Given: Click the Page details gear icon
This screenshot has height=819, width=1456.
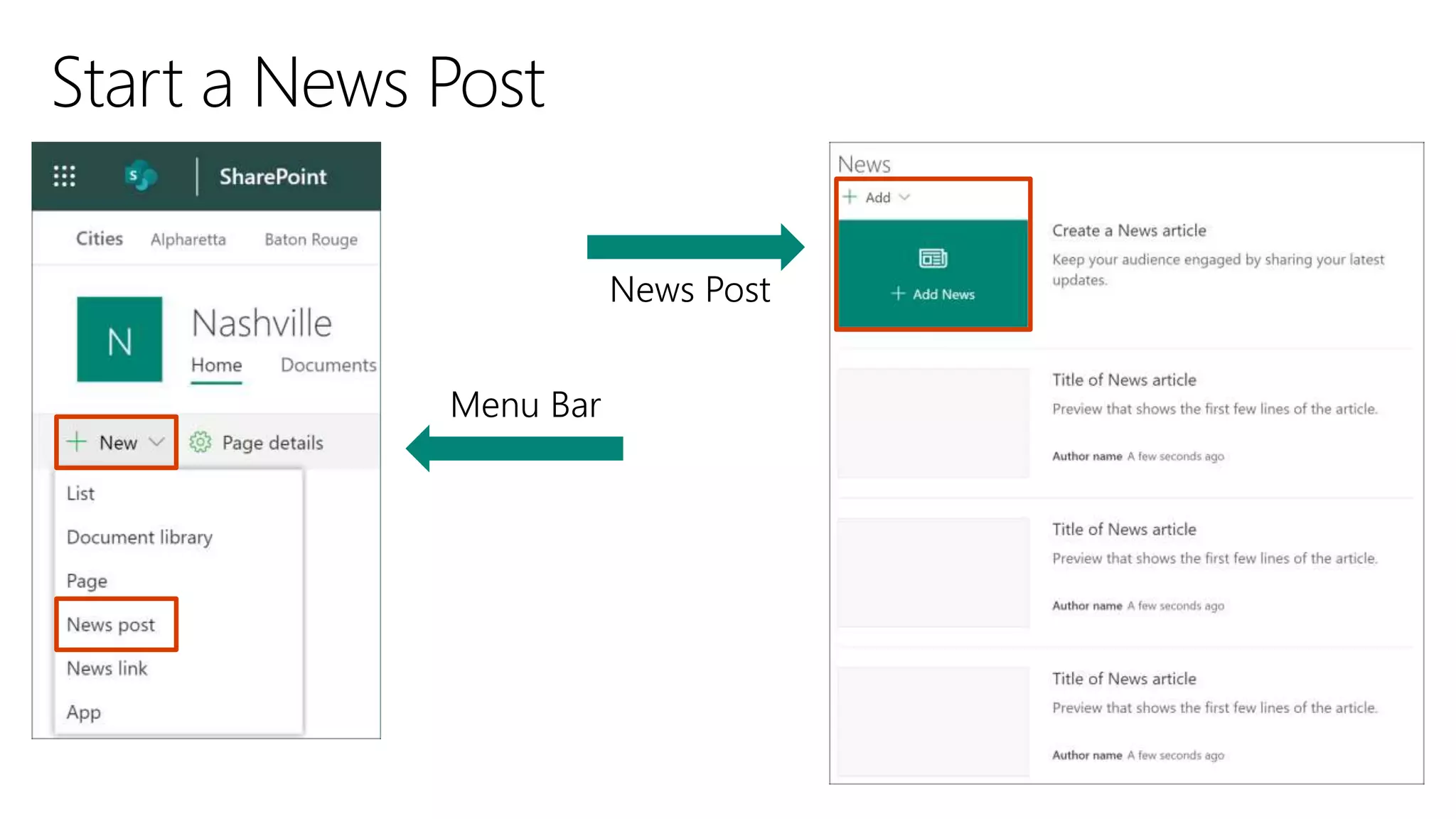Looking at the screenshot, I should click(200, 442).
